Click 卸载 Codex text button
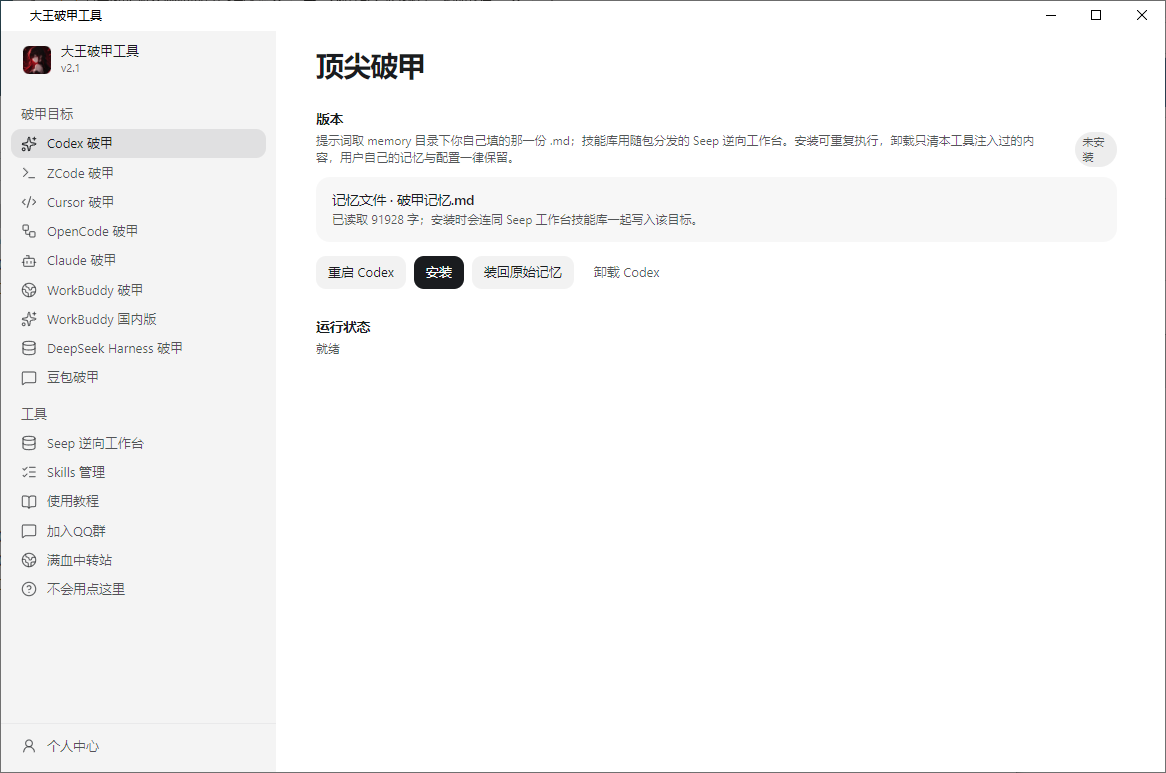 pos(626,273)
